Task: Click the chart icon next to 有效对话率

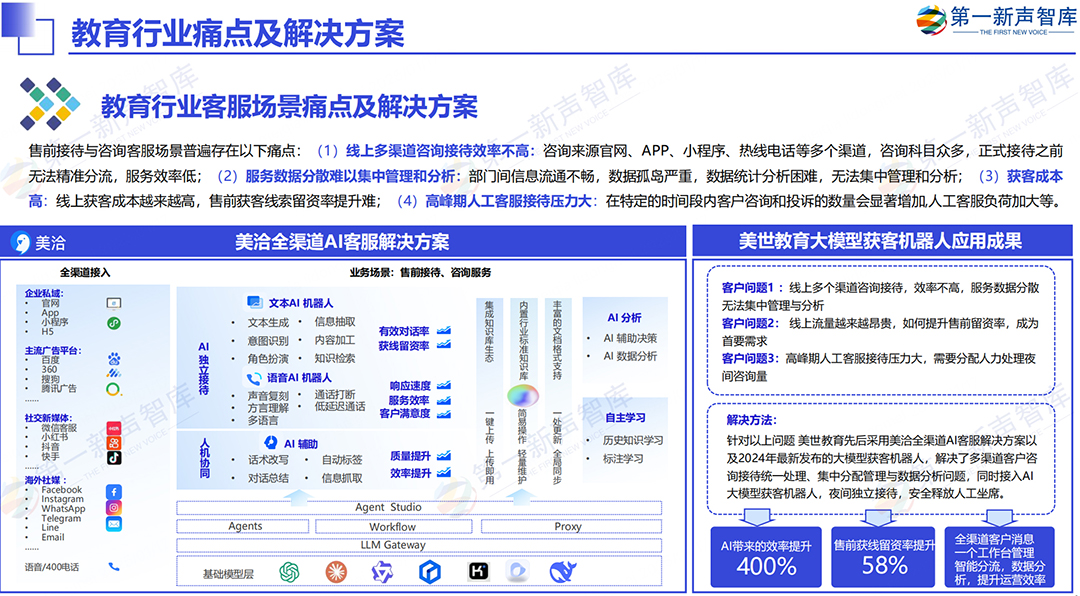Action: tap(443, 331)
